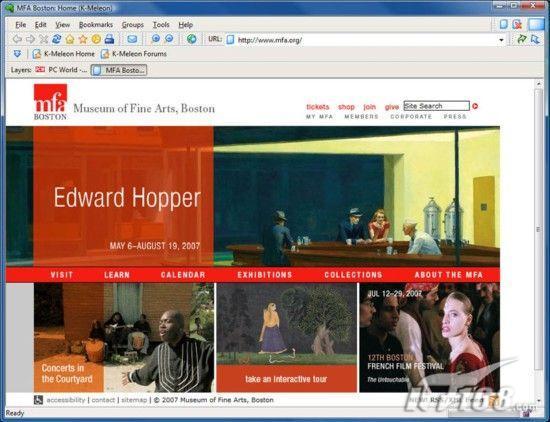This screenshot has width=550, height=422.
Task: Click ABOUT THE MFA in navigation bar
Action: (x=449, y=275)
